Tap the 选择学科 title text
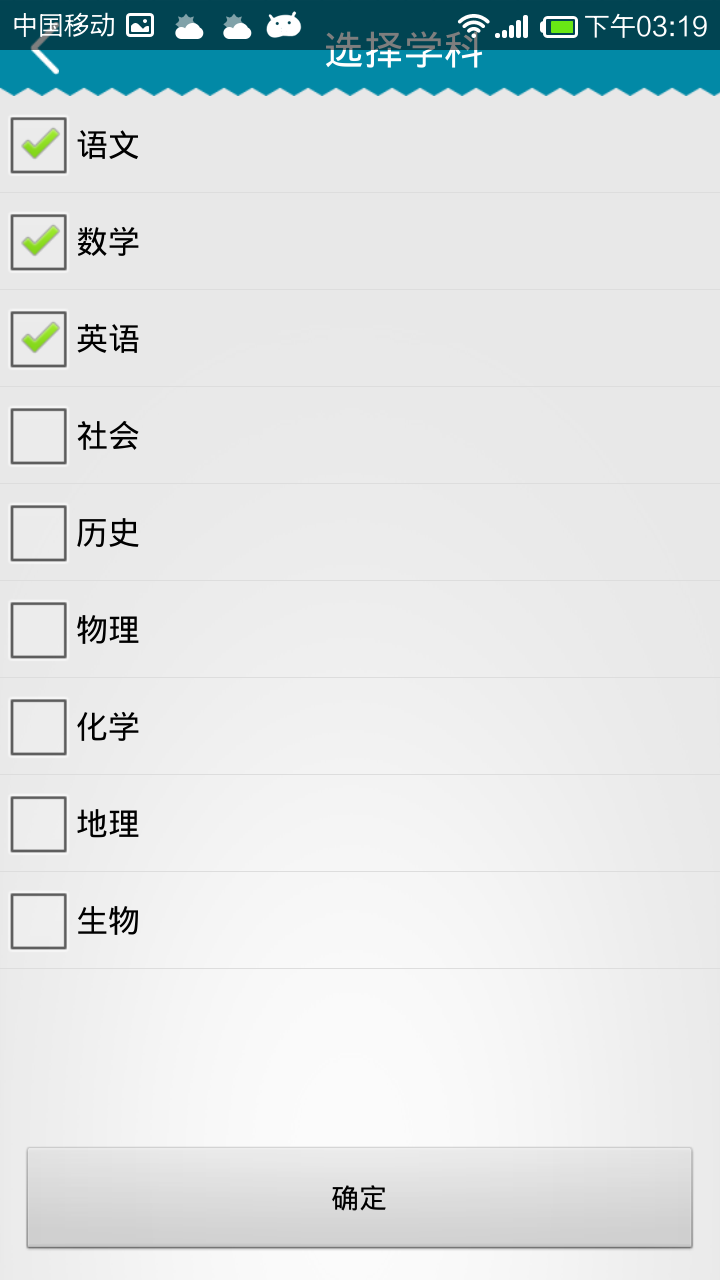The height and width of the screenshot is (1280, 720). (404, 52)
